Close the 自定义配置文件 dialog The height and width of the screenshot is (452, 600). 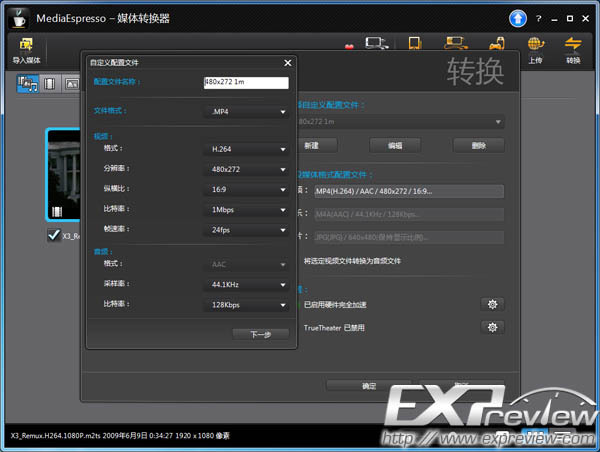(x=287, y=62)
